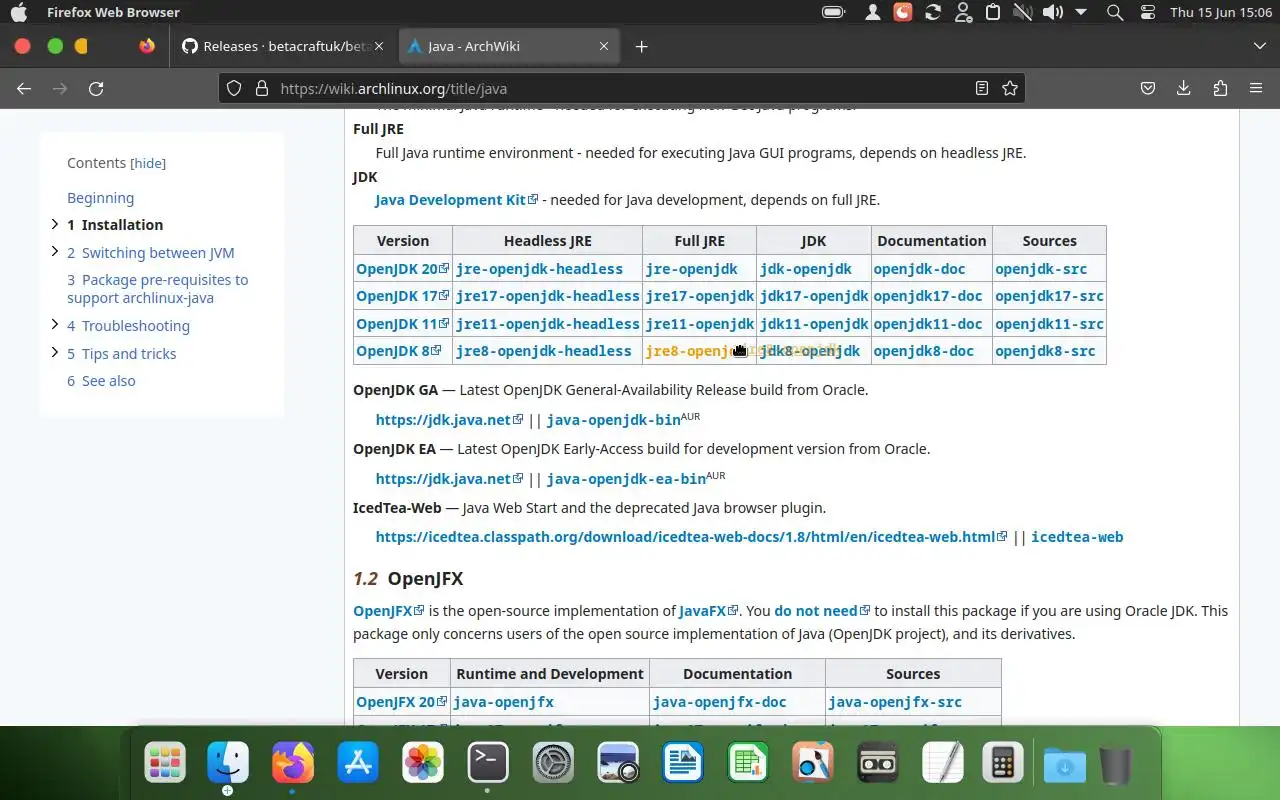The width and height of the screenshot is (1280, 800).
Task: Click the site padlock icon
Action: (262, 88)
